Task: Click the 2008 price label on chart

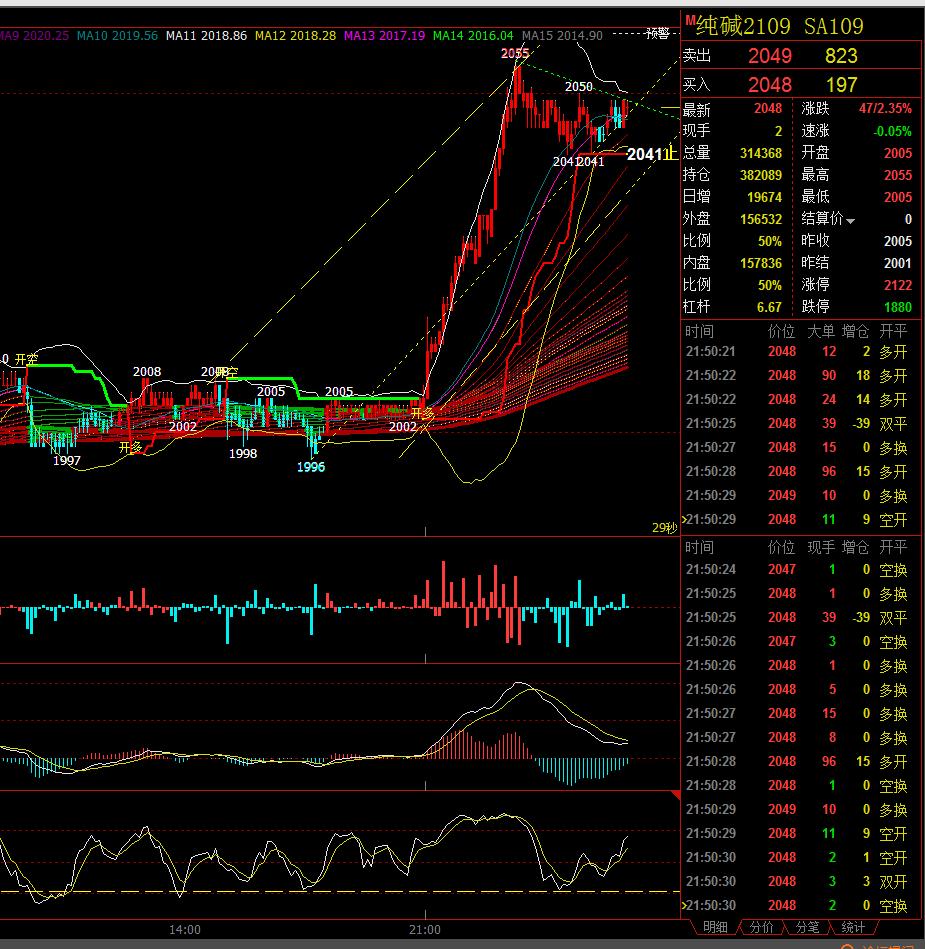Action: click(147, 372)
